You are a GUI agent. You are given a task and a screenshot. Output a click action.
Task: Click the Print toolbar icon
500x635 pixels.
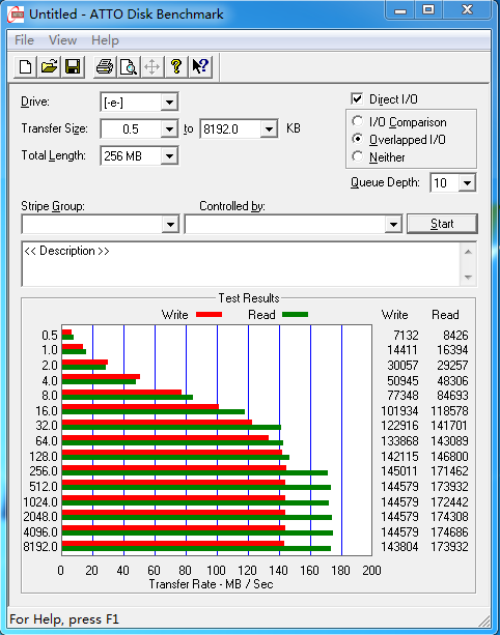click(x=104, y=67)
